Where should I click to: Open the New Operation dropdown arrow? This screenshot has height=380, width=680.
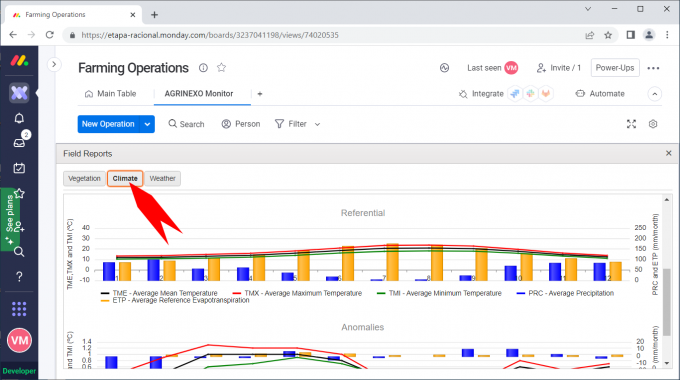click(x=147, y=124)
